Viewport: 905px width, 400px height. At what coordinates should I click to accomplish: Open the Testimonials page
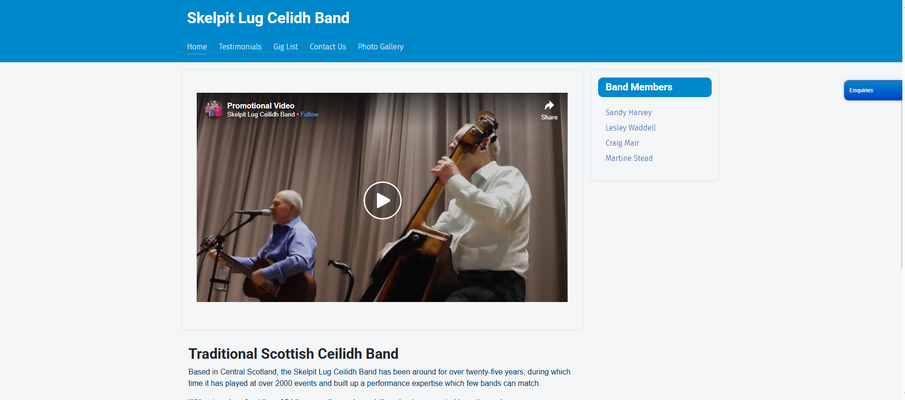(x=240, y=47)
